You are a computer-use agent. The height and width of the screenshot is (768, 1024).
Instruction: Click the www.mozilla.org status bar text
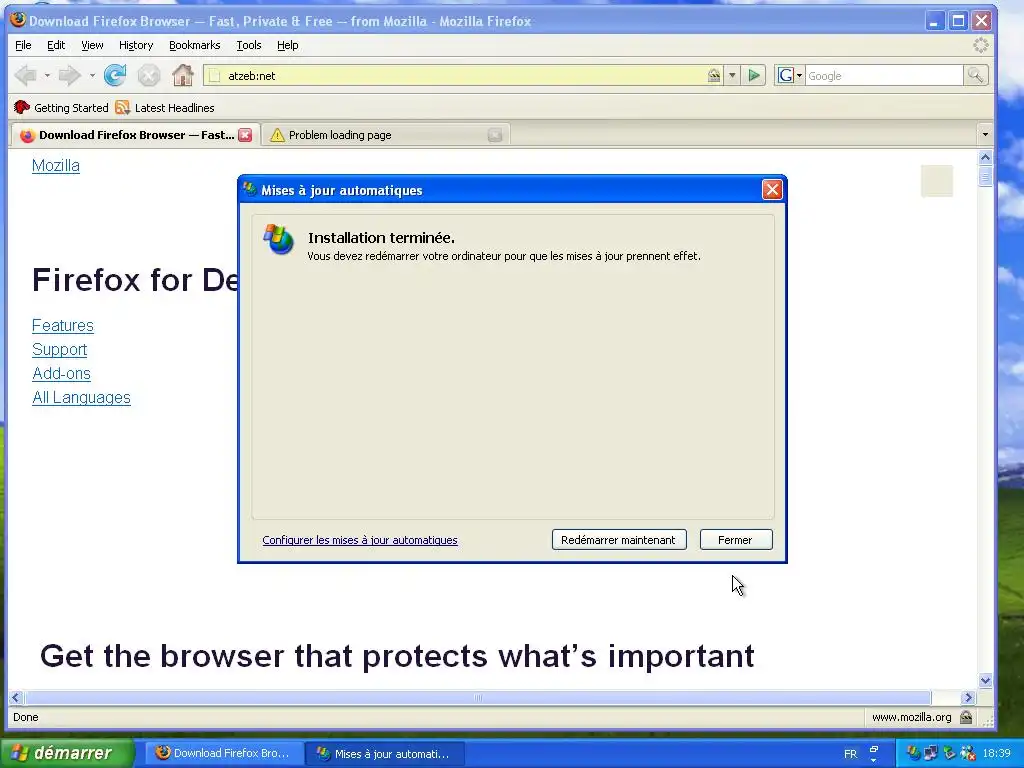[912, 717]
